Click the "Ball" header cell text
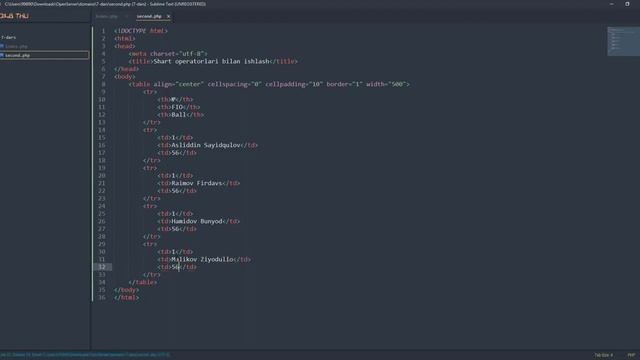This screenshot has width=640, height=360. 178,115
